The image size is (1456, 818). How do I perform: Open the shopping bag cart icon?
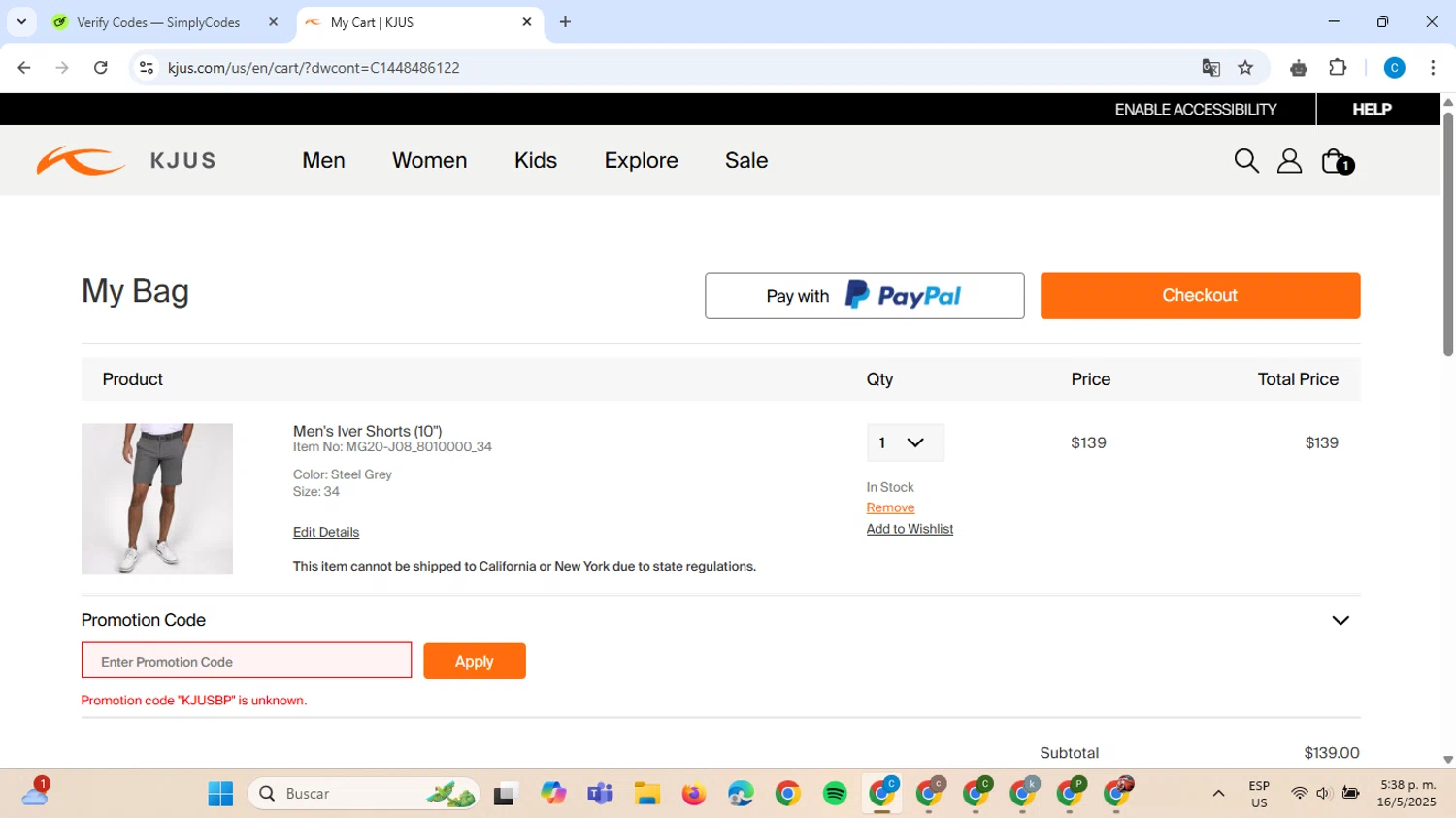1337,161
